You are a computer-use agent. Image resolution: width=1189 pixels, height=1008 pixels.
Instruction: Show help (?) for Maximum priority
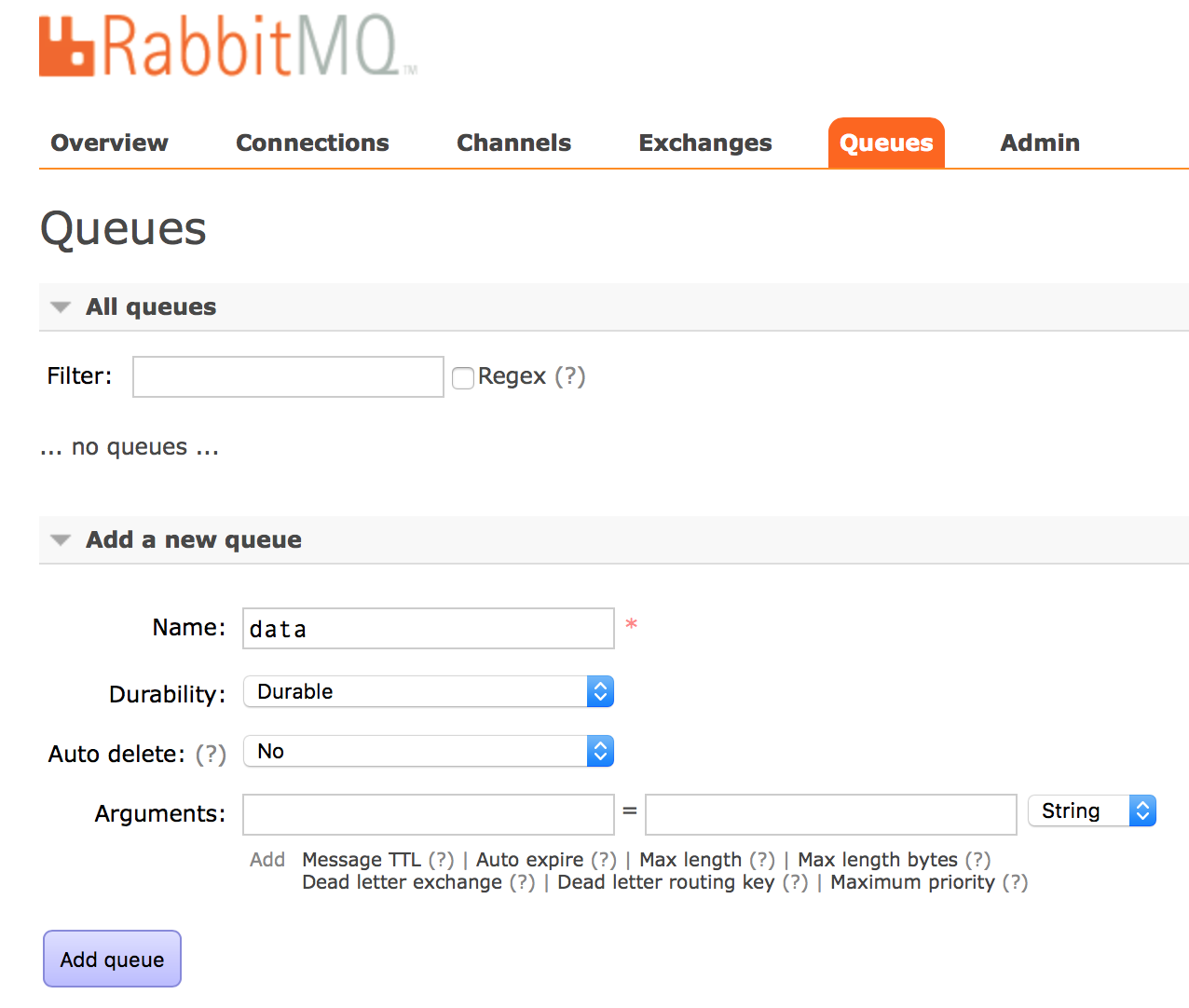1016,882
